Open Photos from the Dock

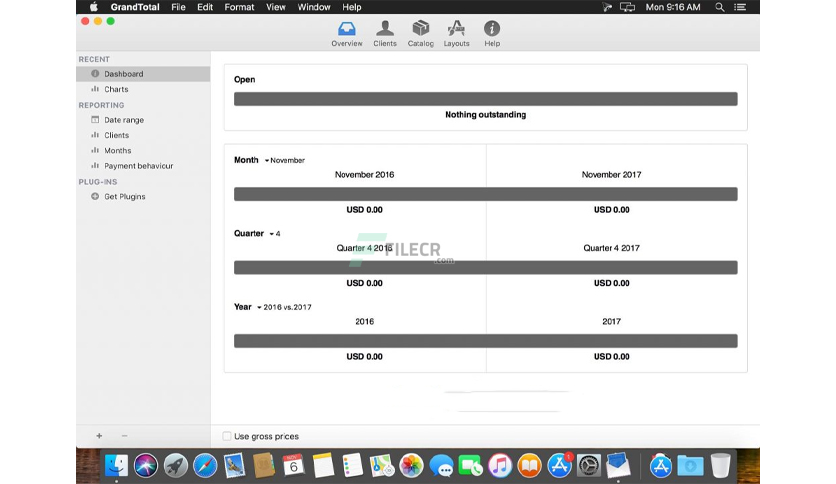click(x=411, y=466)
